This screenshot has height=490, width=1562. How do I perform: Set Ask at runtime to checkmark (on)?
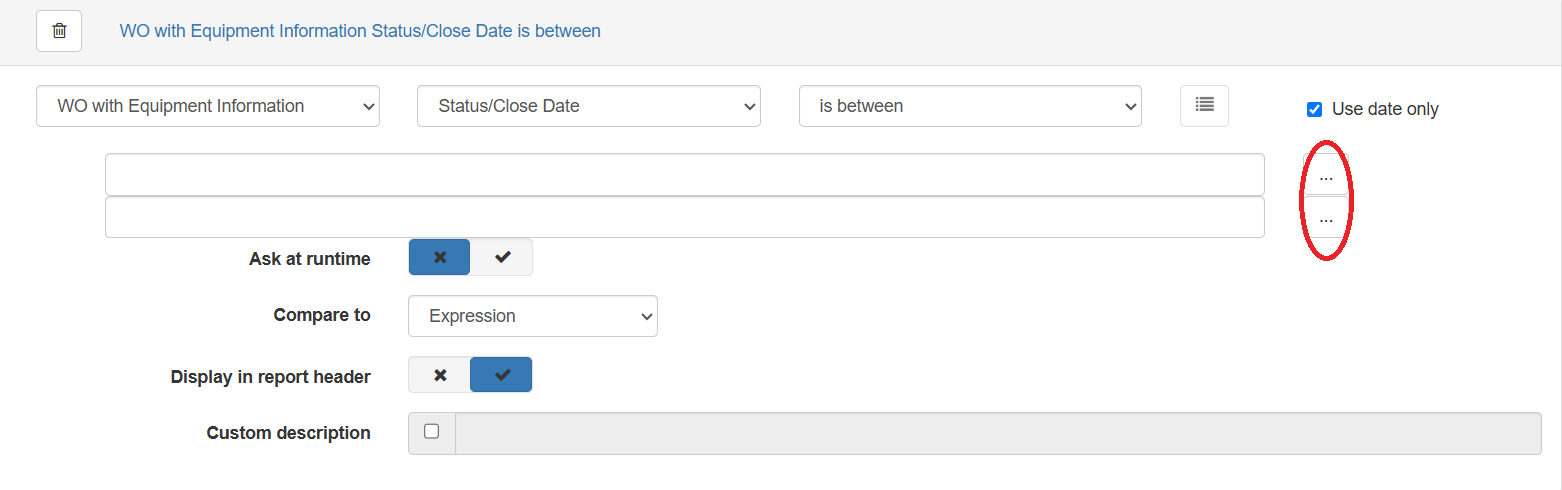[502, 257]
